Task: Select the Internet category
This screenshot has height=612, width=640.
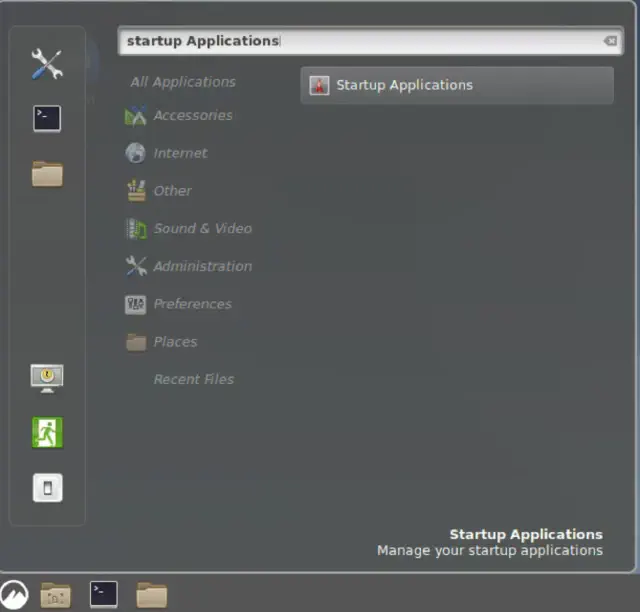Action: (x=180, y=153)
